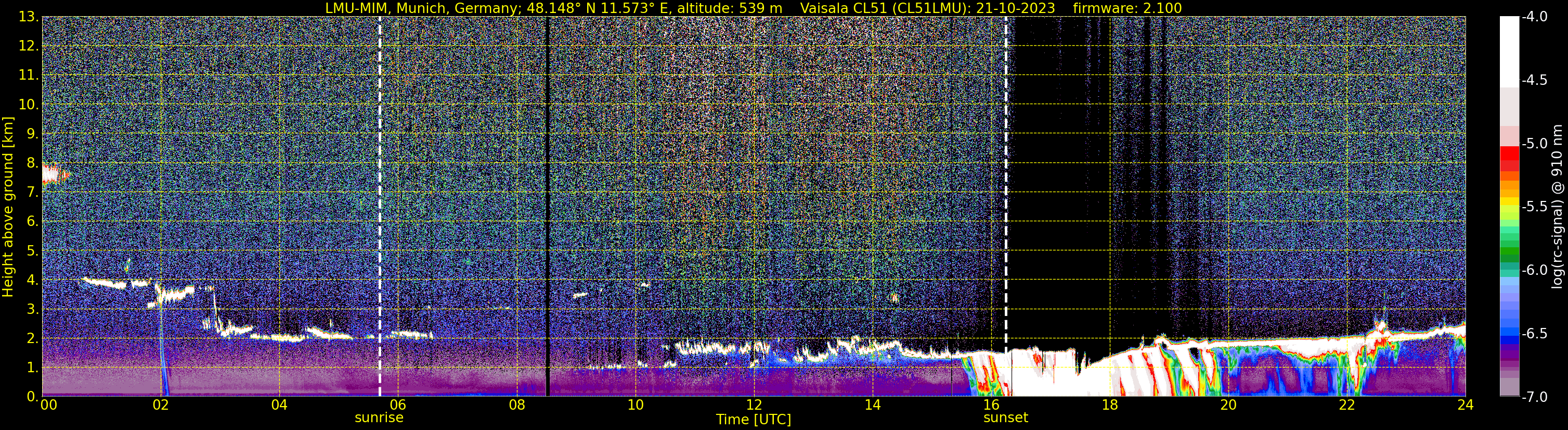Screen dimensions: 1568x430
Task: Click the '5.' height tick label
Action: coord(33,251)
